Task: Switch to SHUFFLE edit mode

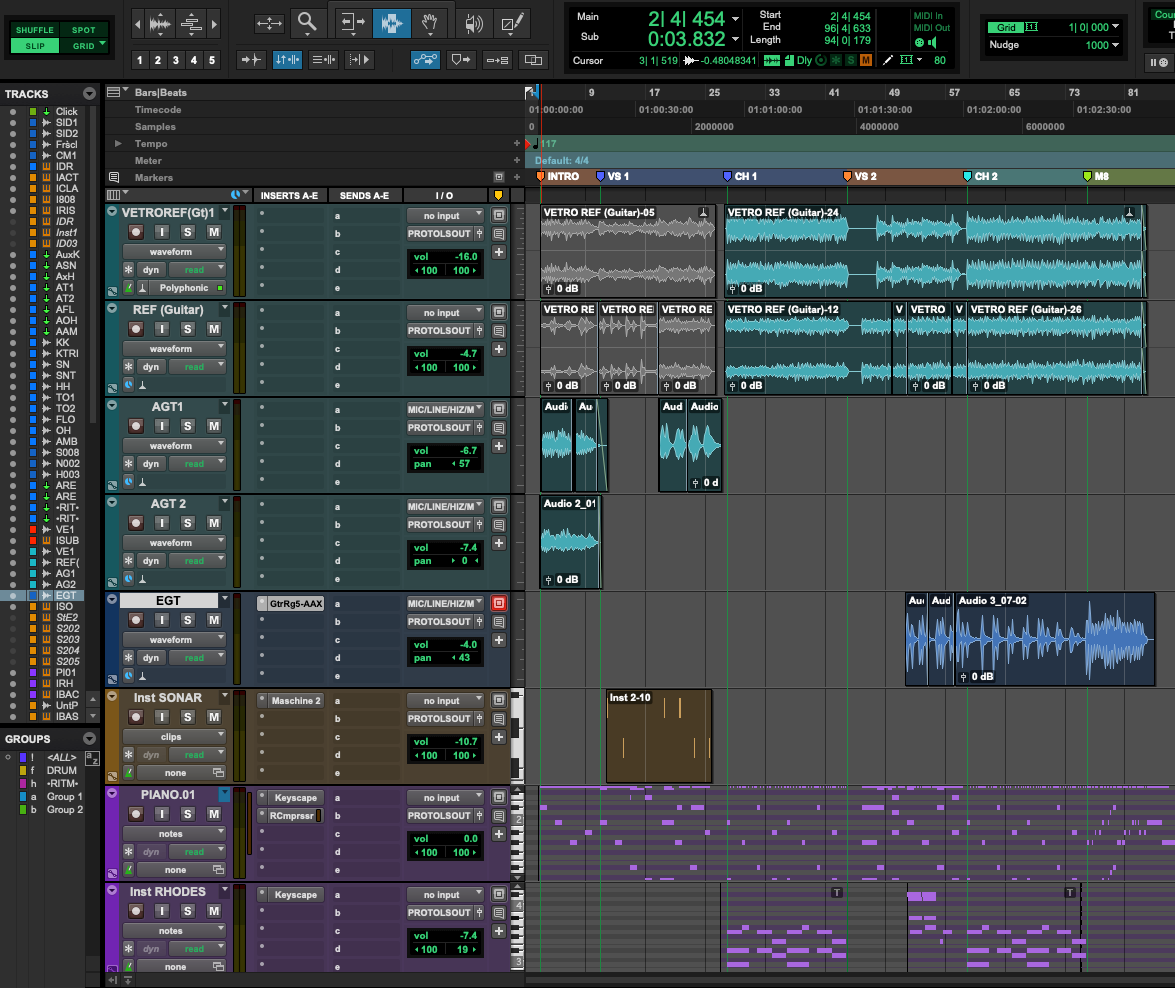Action: (x=34, y=30)
